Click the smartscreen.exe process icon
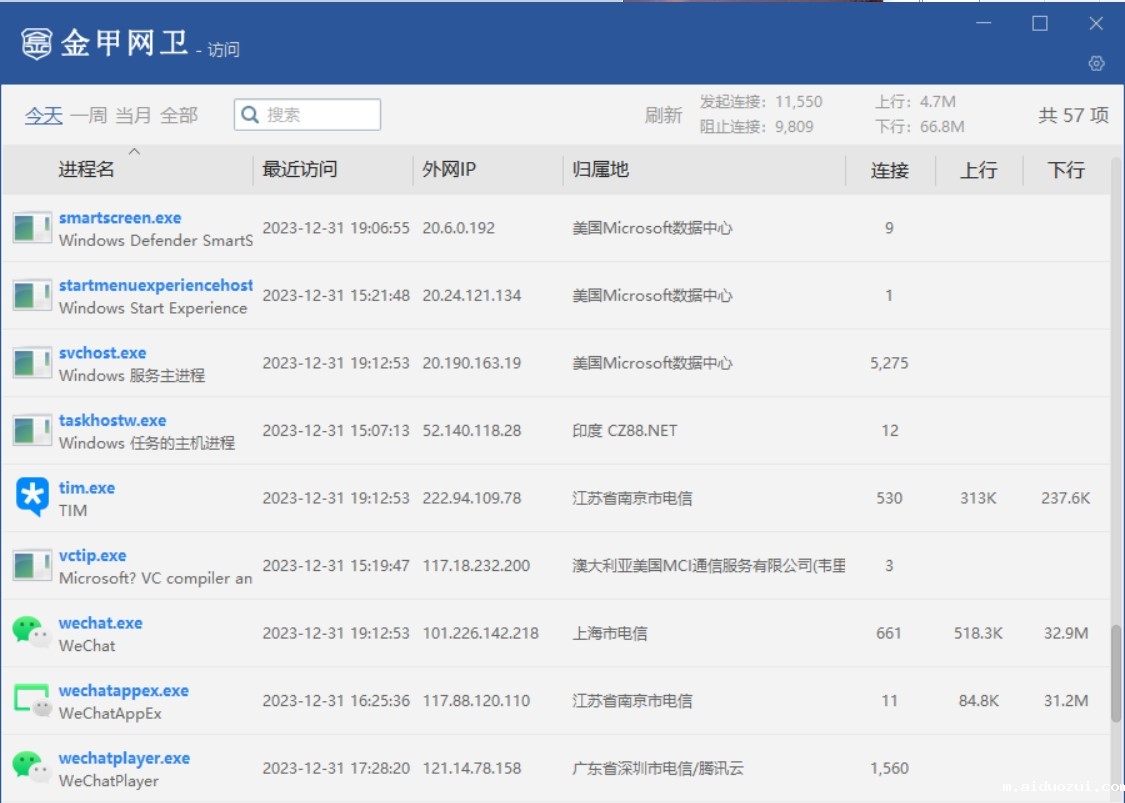The height and width of the screenshot is (803, 1125). [32, 228]
